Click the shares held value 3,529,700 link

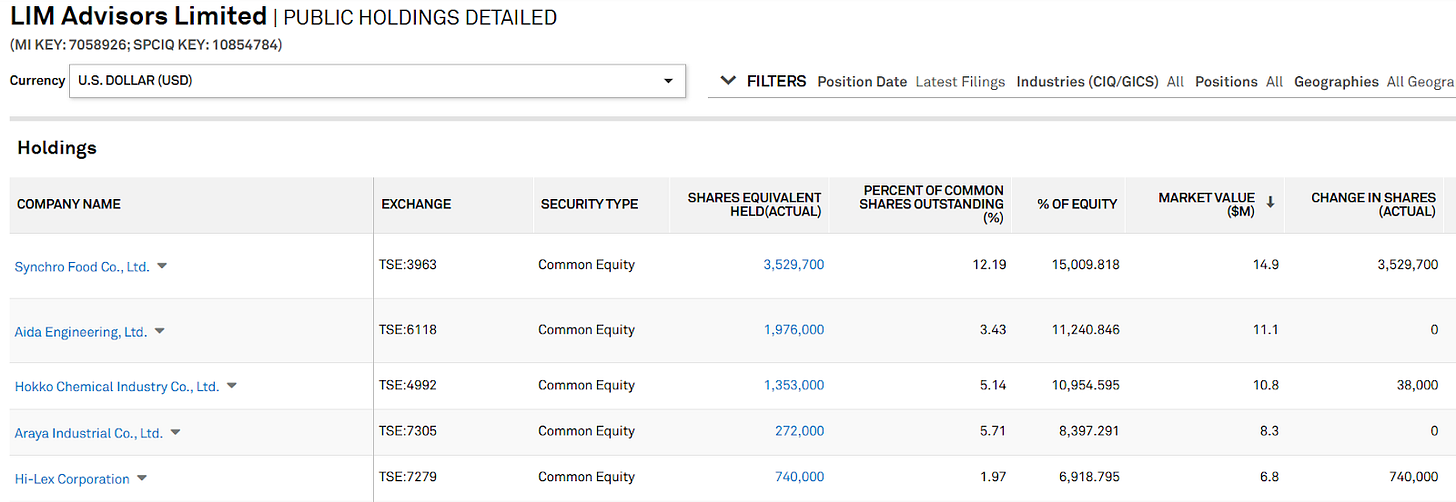794,265
